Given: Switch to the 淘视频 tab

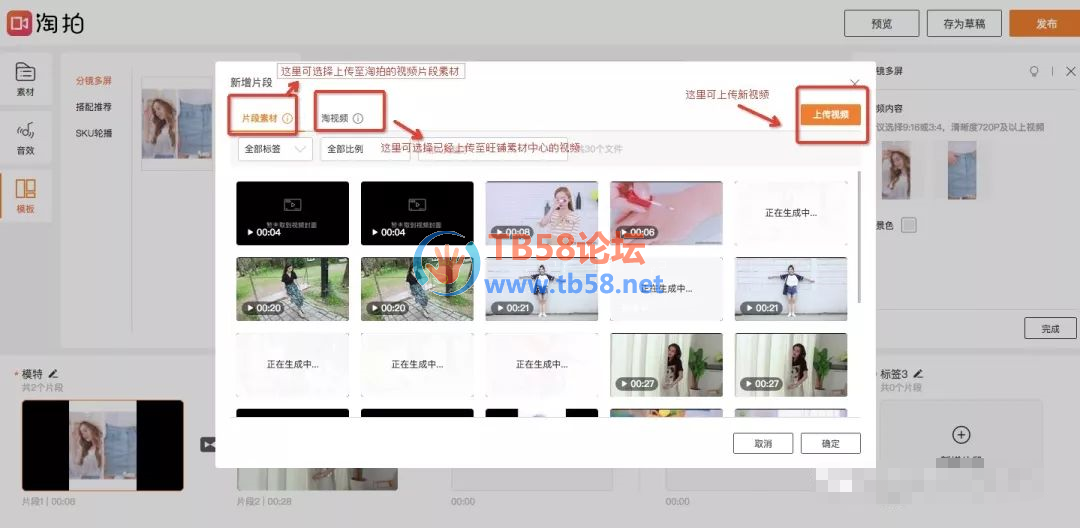Looking at the screenshot, I should tap(335, 119).
